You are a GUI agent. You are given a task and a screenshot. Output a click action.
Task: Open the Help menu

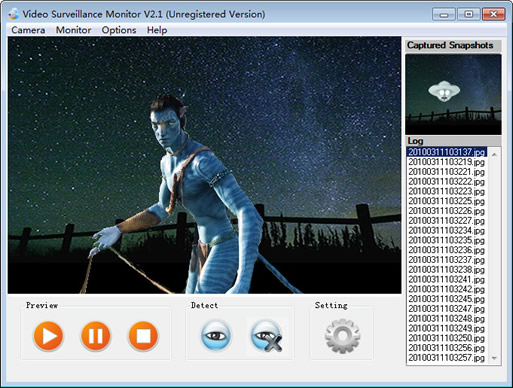click(x=157, y=30)
